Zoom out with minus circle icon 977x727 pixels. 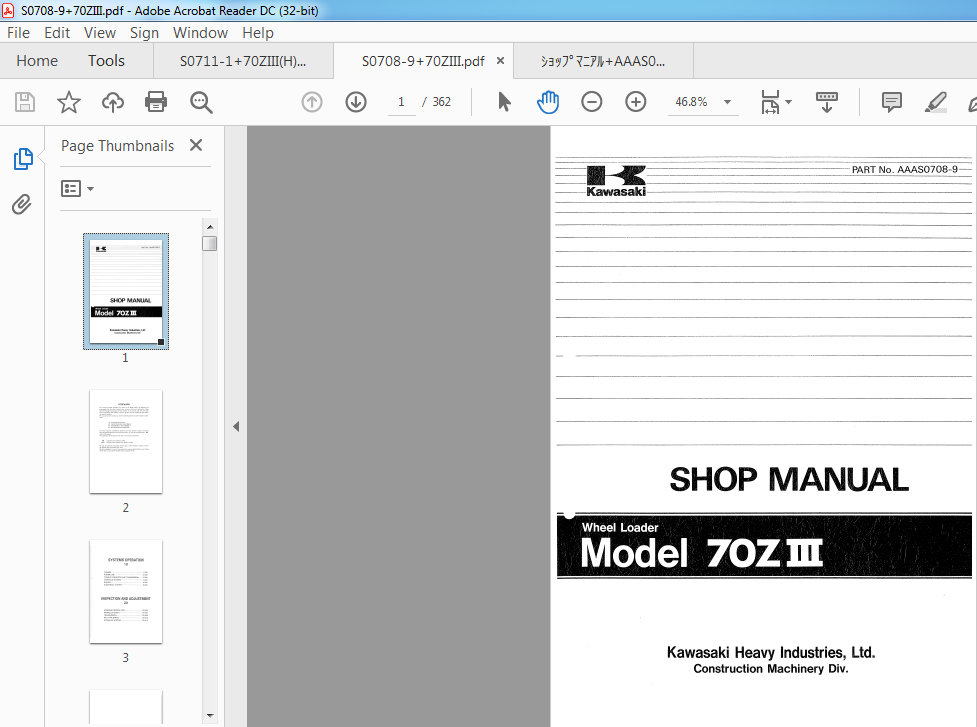tap(591, 102)
